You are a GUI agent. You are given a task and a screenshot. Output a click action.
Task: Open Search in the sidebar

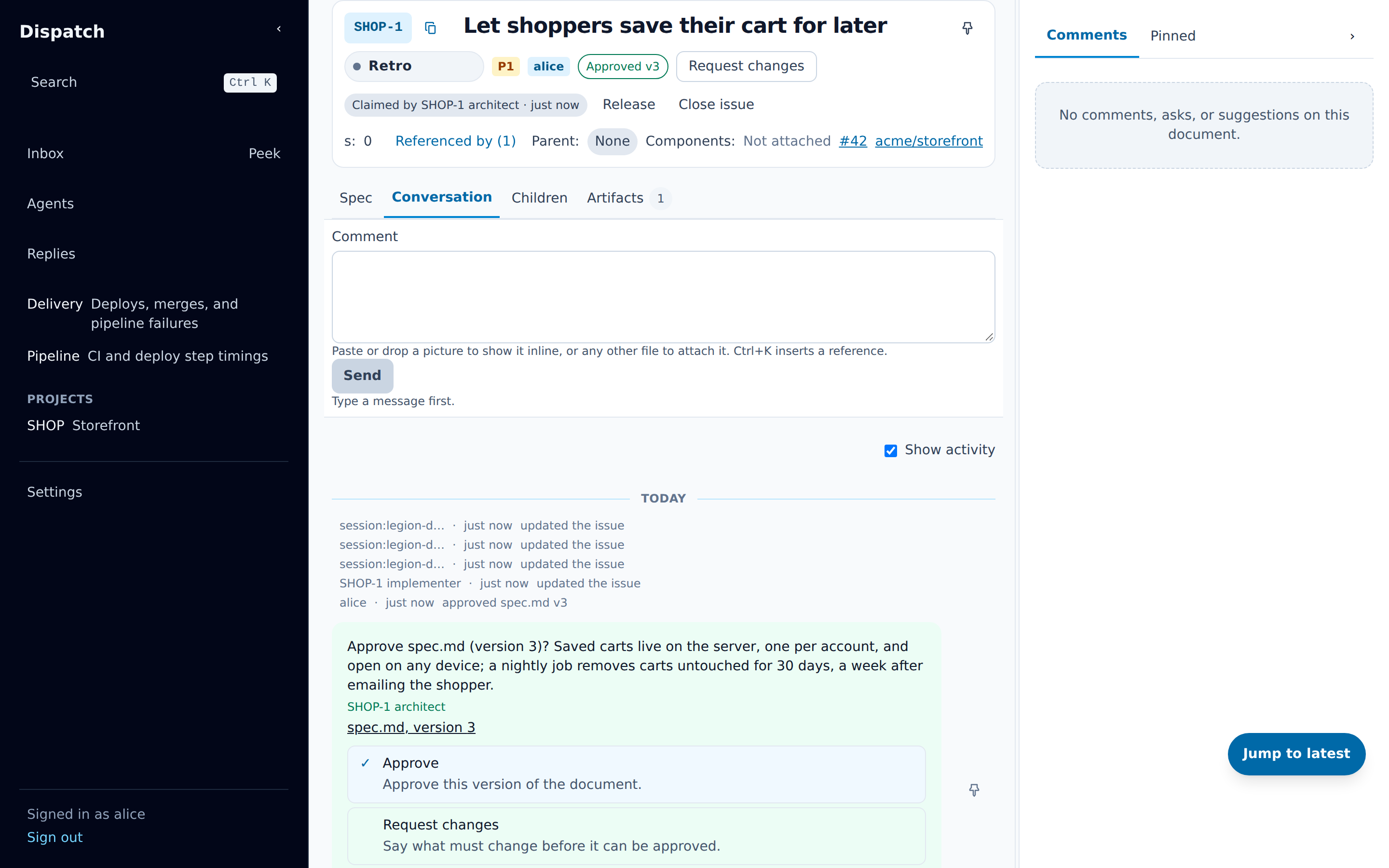pos(153,82)
